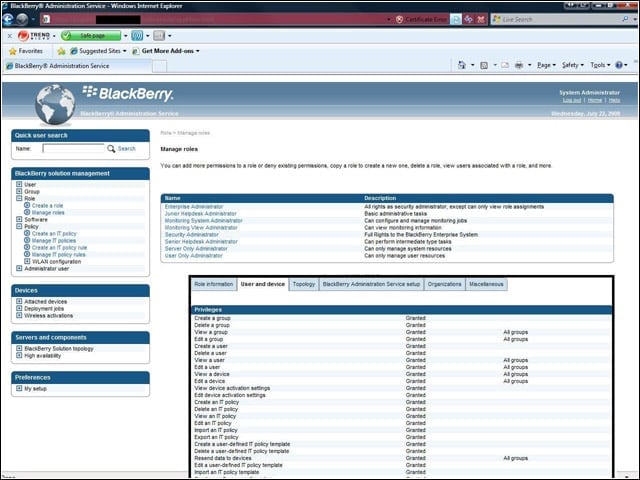Click the Quick user search Name field
Viewport: 640px width, 480px height.
73,149
